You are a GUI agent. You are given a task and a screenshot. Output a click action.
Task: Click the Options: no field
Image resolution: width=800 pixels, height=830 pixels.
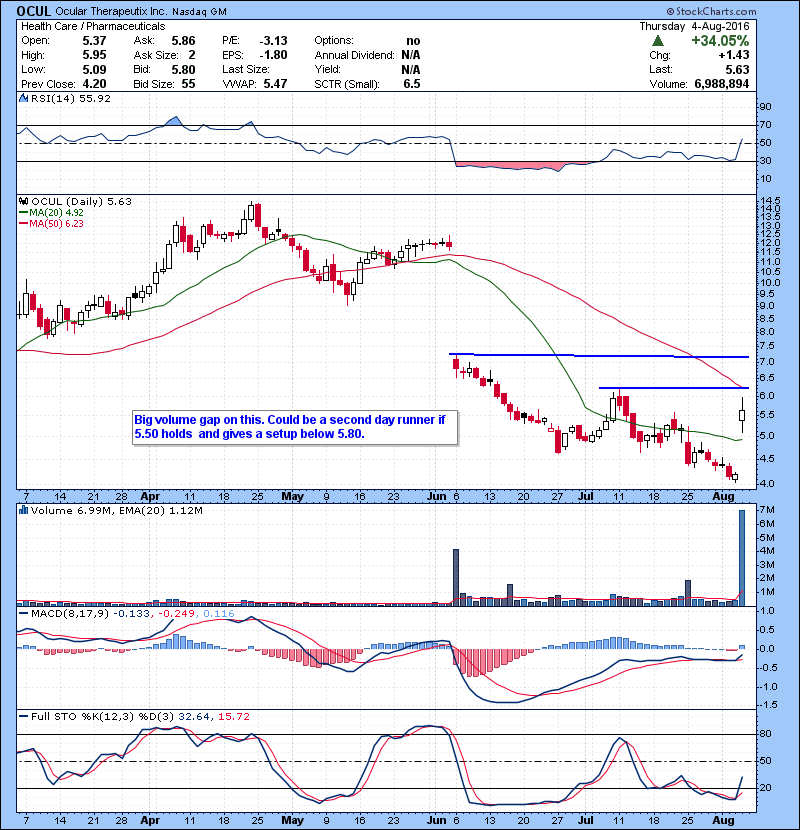367,41
